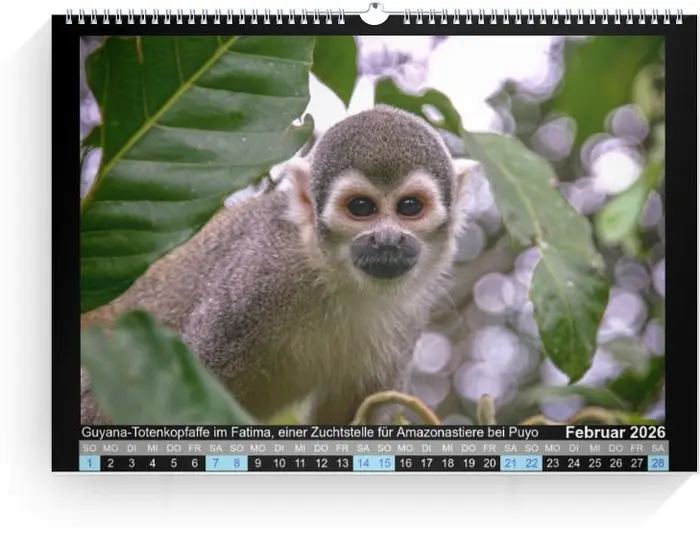Screen dimensions: 700x535
Task: Select the 'Februar 2026' month label
Action: 614,432
